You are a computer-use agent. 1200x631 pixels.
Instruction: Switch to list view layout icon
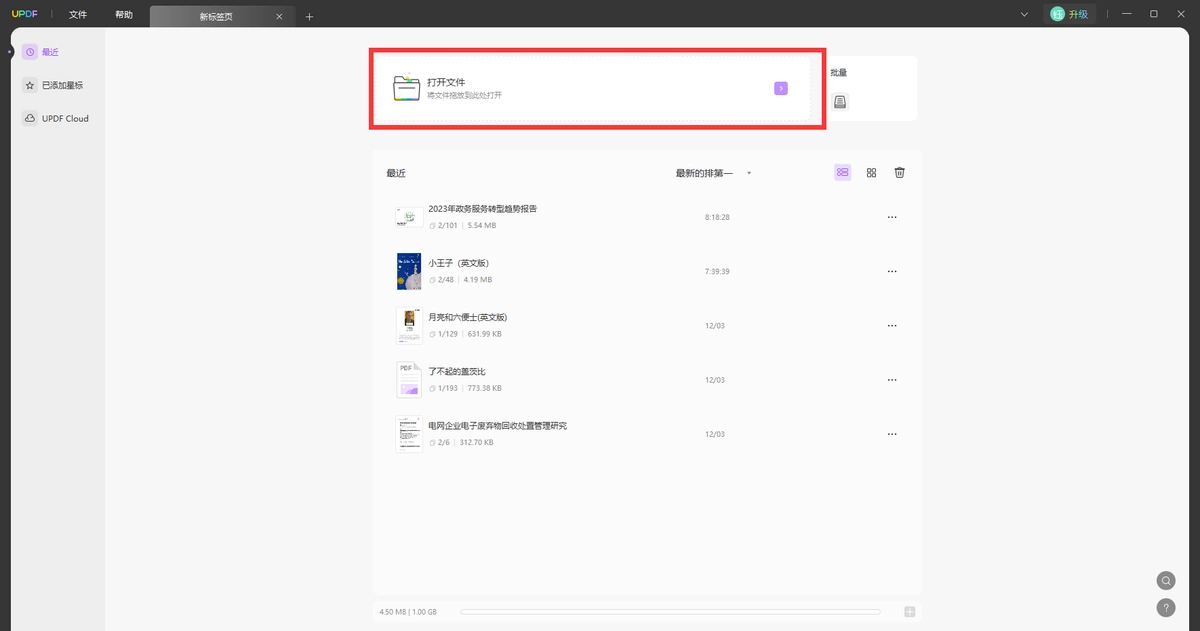tap(843, 173)
